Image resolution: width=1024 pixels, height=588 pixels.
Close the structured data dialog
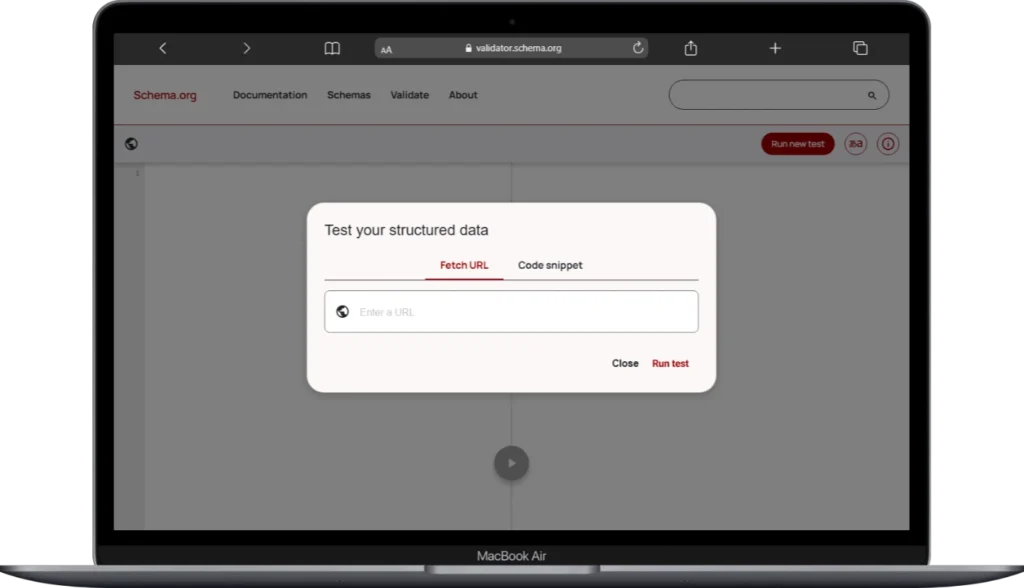coord(625,364)
